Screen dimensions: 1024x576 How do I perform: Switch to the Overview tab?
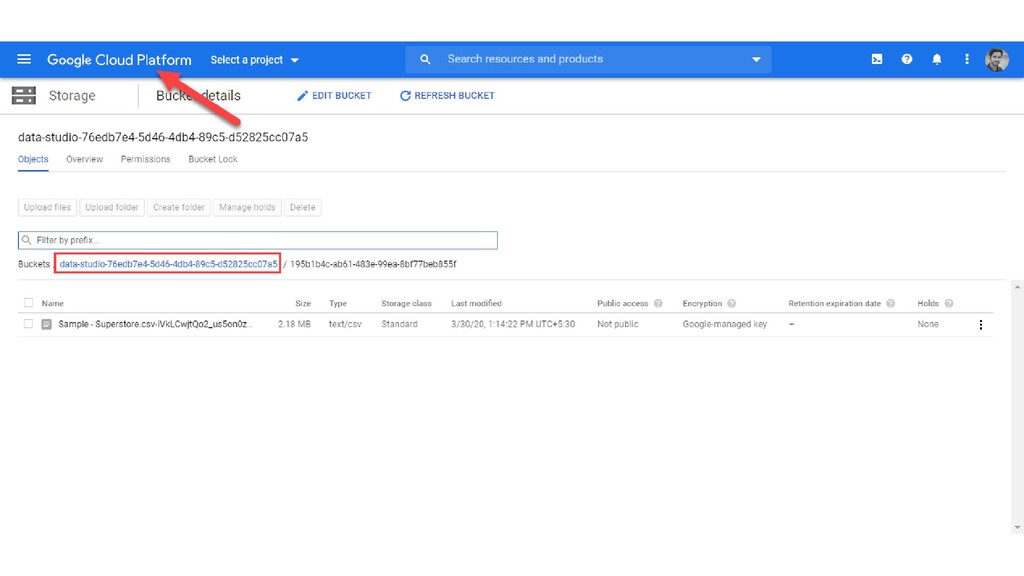[x=84, y=159]
